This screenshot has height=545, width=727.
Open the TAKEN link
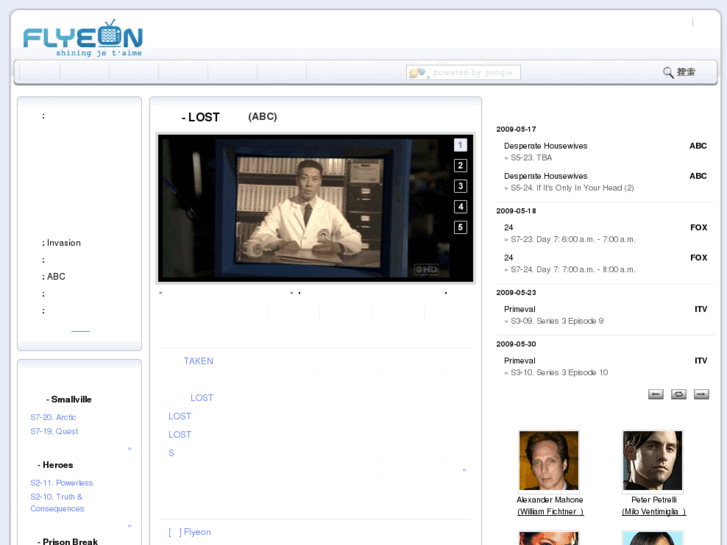point(198,361)
